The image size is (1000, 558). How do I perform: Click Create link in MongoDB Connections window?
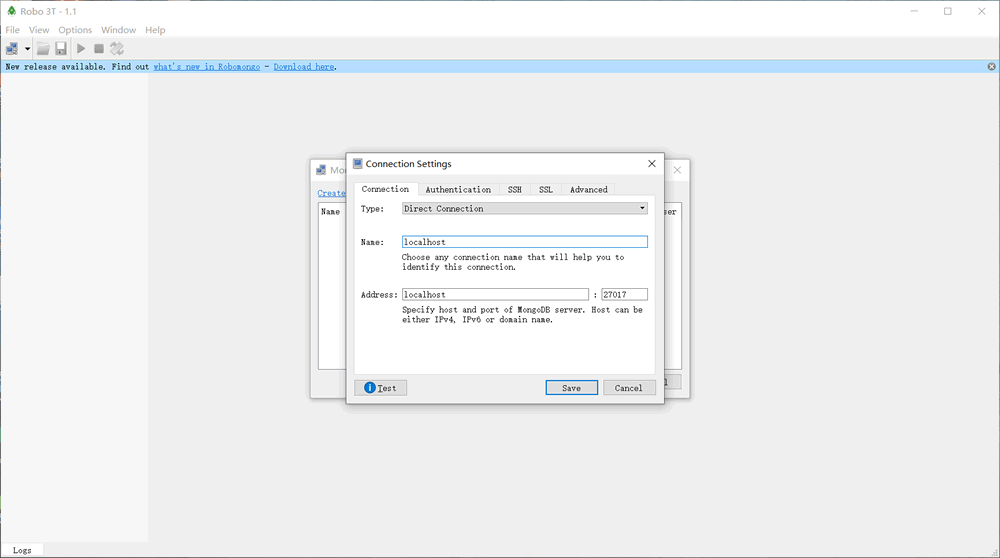[x=332, y=193]
